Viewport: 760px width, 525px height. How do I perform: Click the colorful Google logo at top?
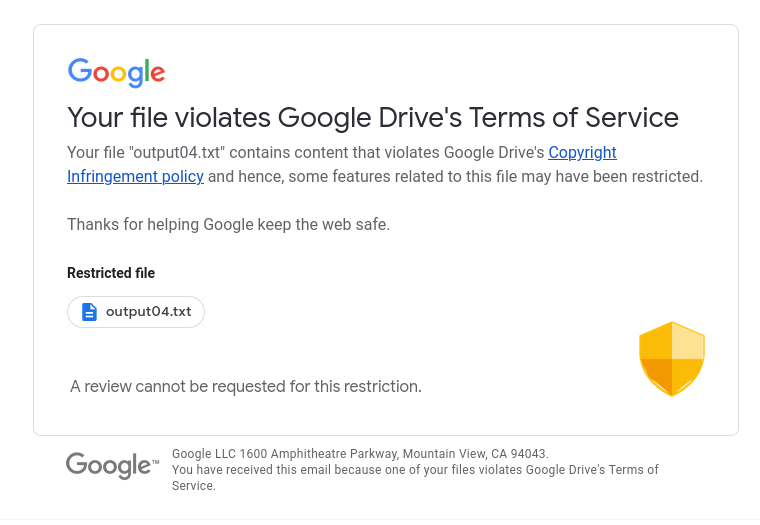[116, 72]
